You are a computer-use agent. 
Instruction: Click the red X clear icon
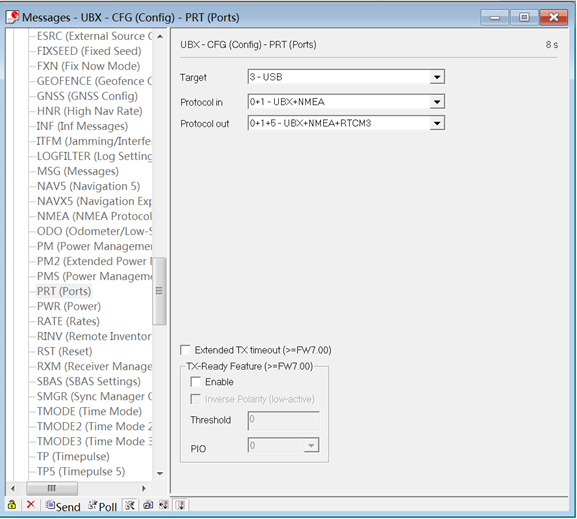click(x=31, y=505)
